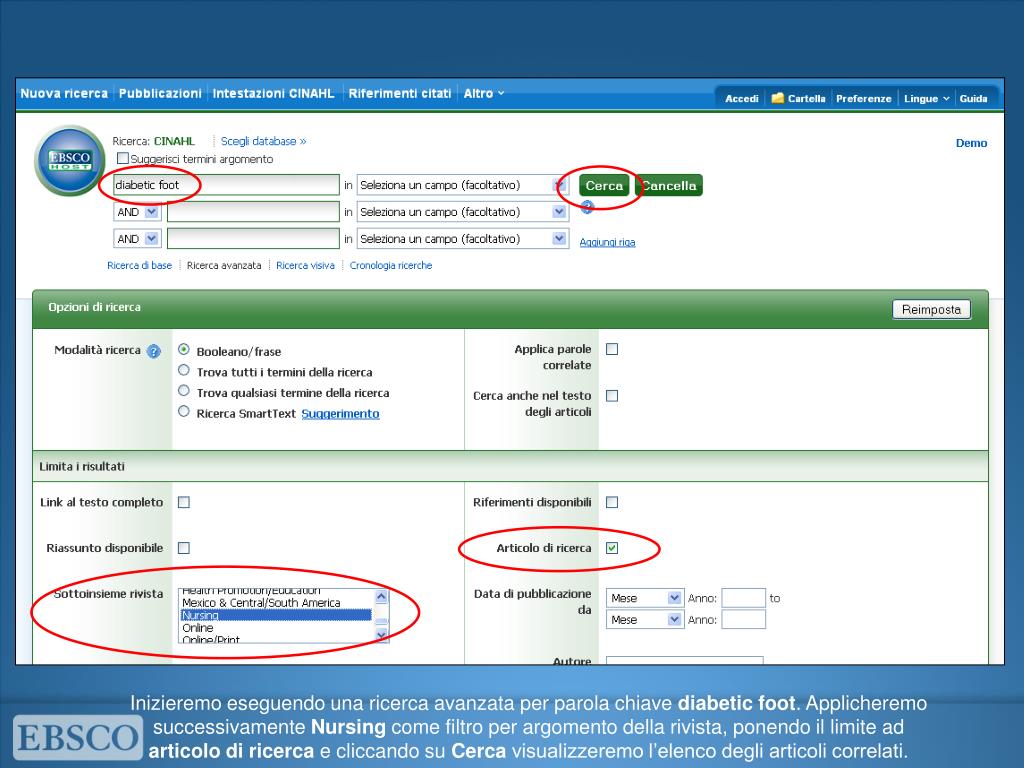Open the first AND operator dropdown

click(x=137, y=212)
